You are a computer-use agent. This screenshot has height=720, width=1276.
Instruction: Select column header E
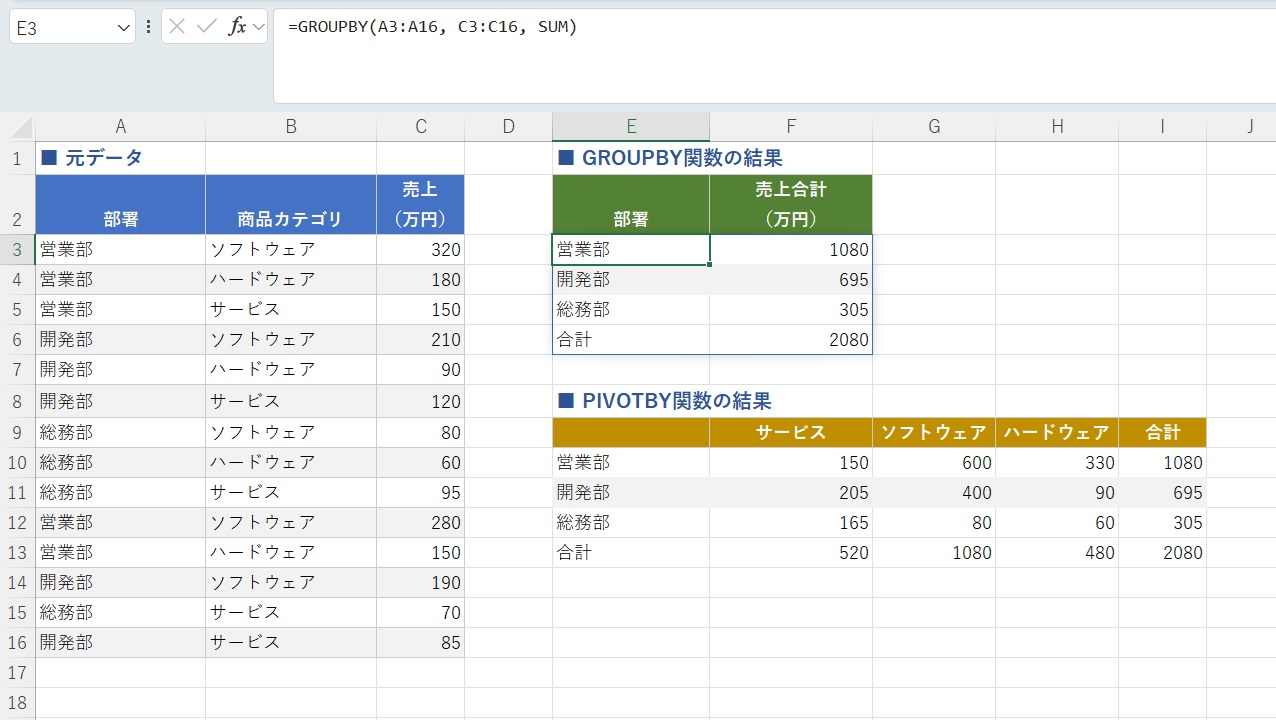pos(631,126)
